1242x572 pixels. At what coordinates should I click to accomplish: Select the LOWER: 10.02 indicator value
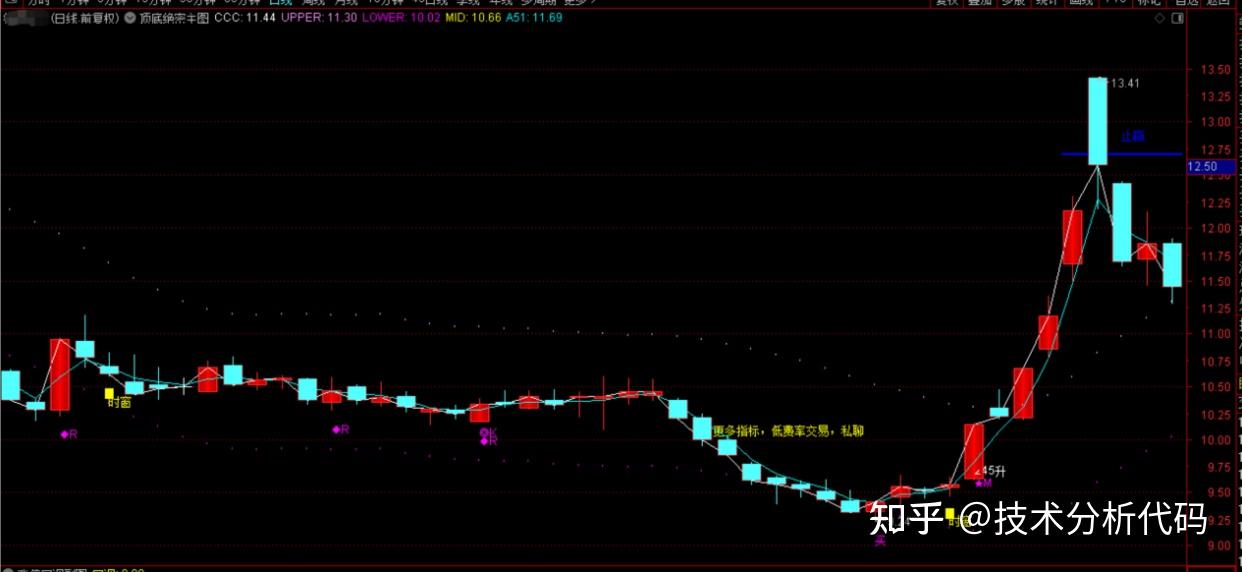tap(400, 18)
